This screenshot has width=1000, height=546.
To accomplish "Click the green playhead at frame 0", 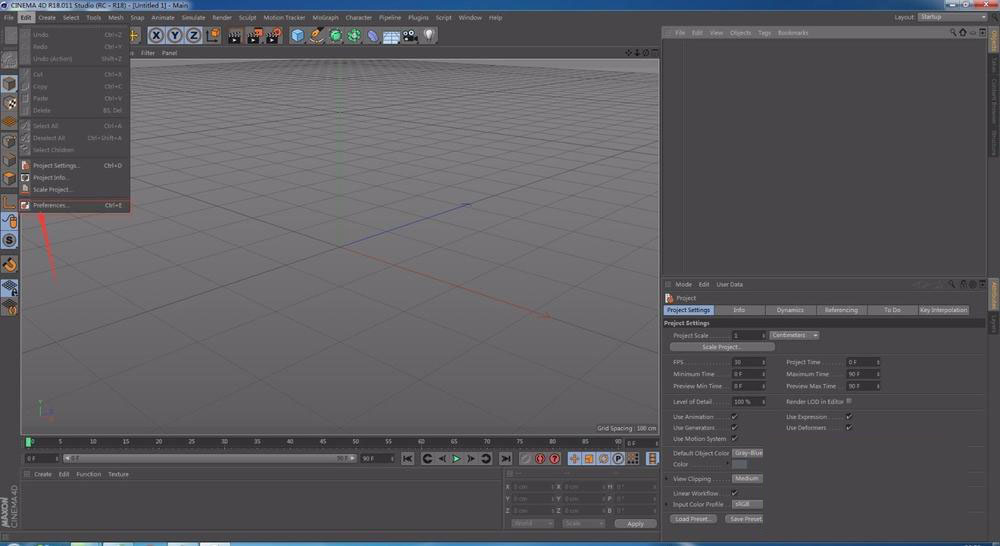I will click(29, 441).
